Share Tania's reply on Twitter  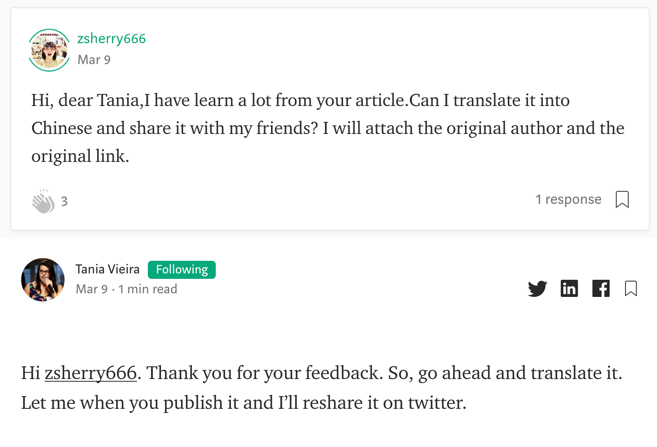coord(537,288)
